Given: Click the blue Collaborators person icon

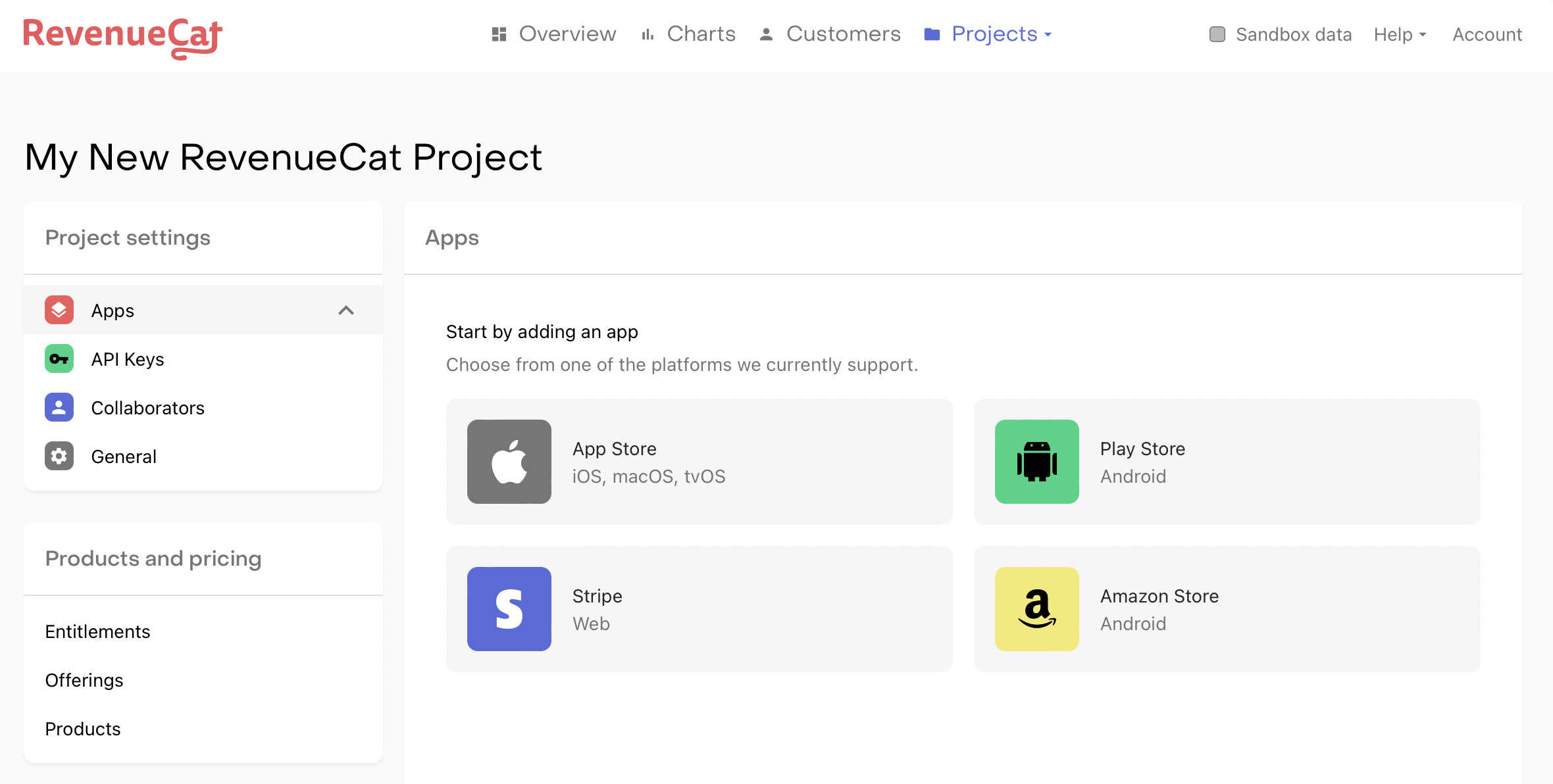Looking at the screenshot, I should [59, 408].
